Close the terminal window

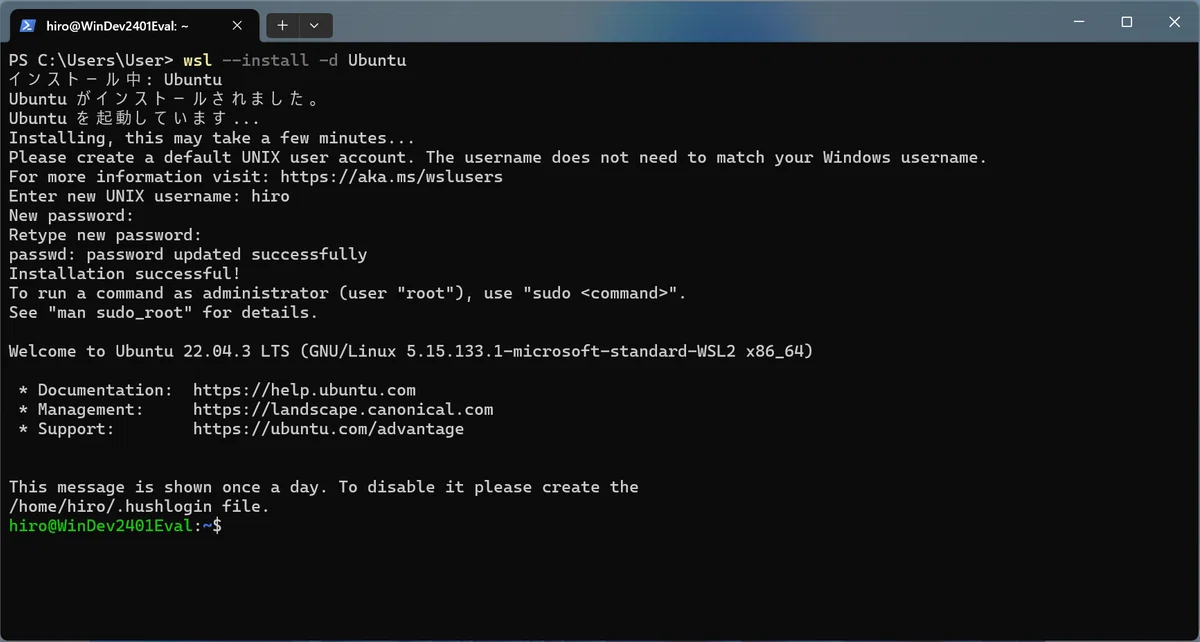(1173, 21)
